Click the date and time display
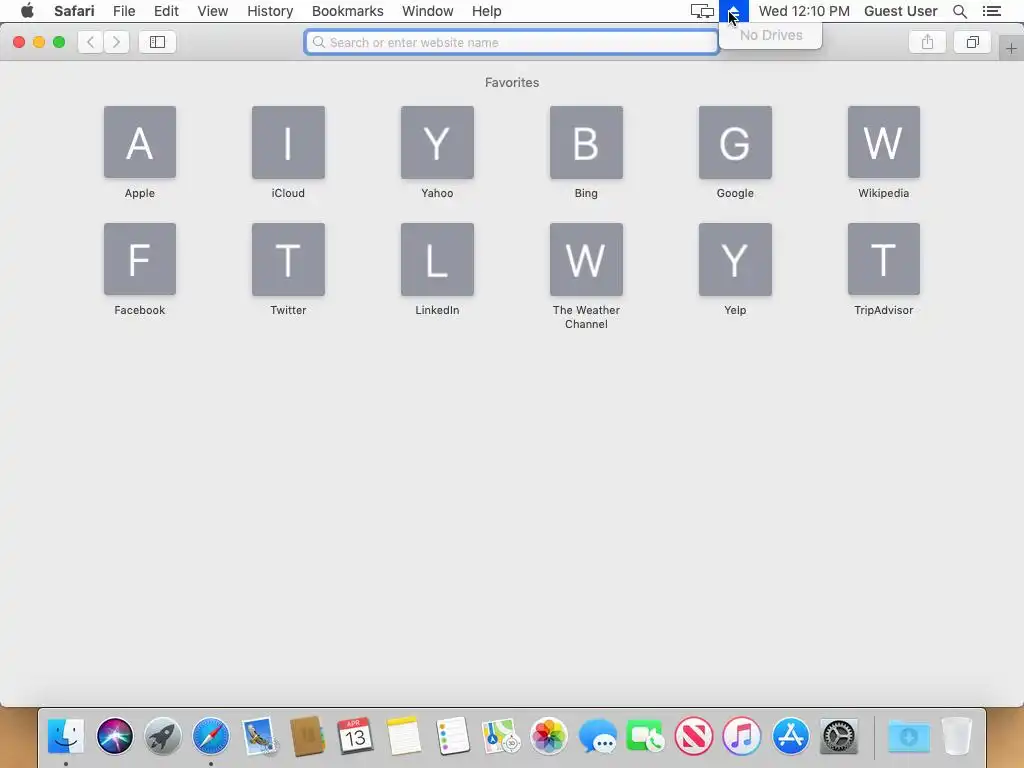The height and width of the screenshot is (768, 1024). 804,11
